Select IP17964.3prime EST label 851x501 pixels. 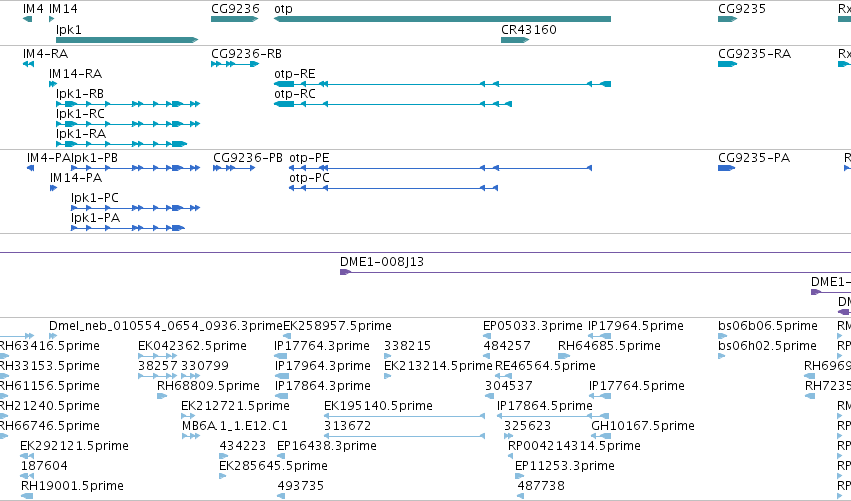pos(322,366)
